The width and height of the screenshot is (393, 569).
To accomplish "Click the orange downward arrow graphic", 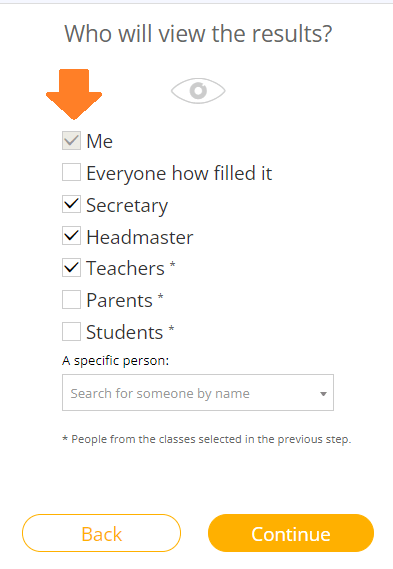I will point(74,94).
